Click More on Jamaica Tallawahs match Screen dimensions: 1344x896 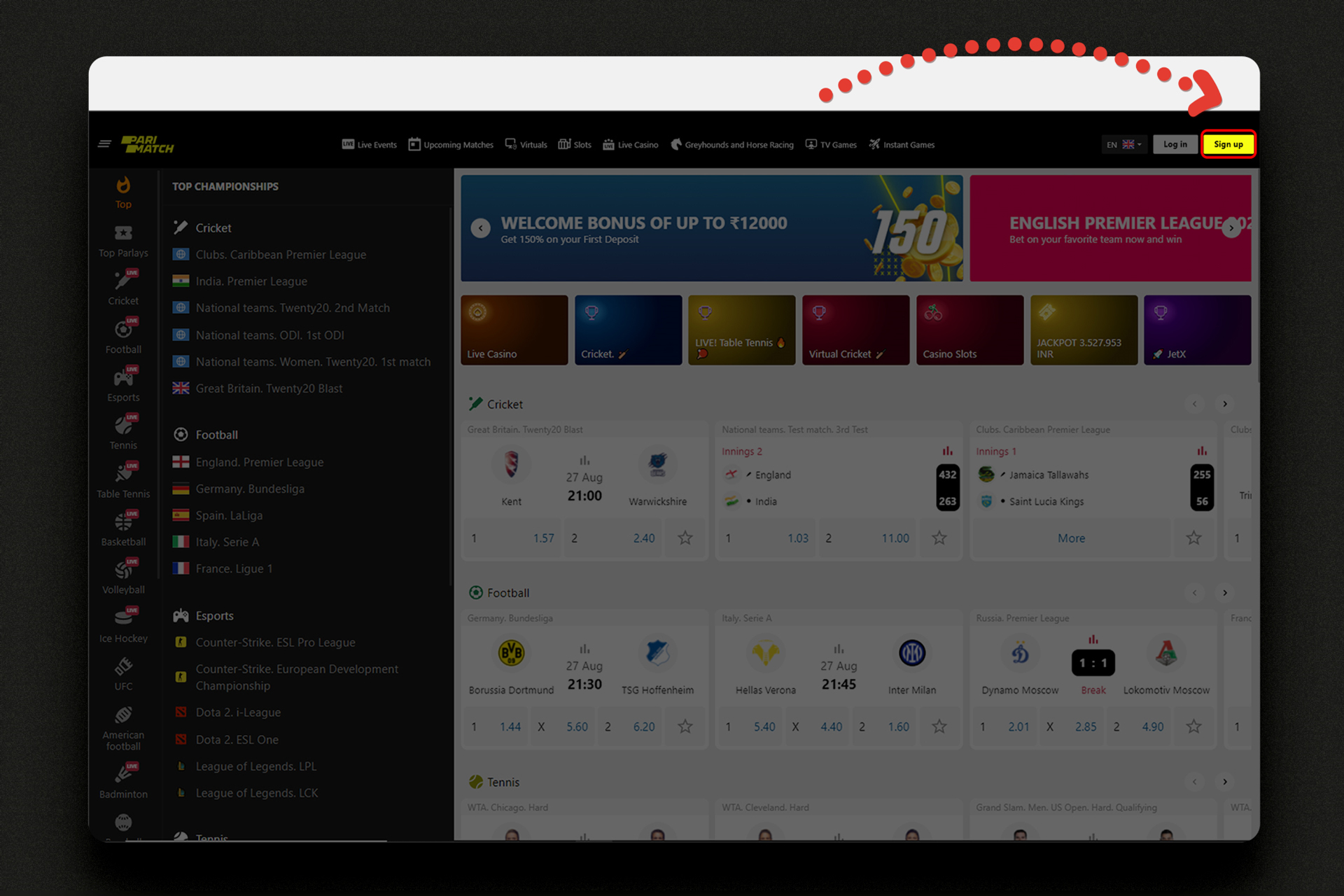[x=1072, y=538]
